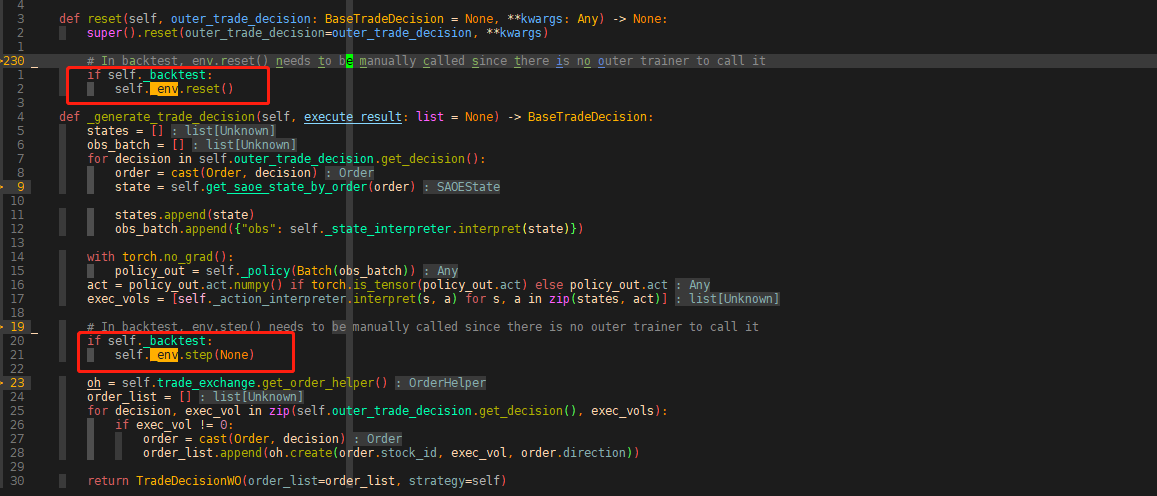Click the ': OrderHelper' inlay type hint
1157x496 pixels.
click(441, 383)
